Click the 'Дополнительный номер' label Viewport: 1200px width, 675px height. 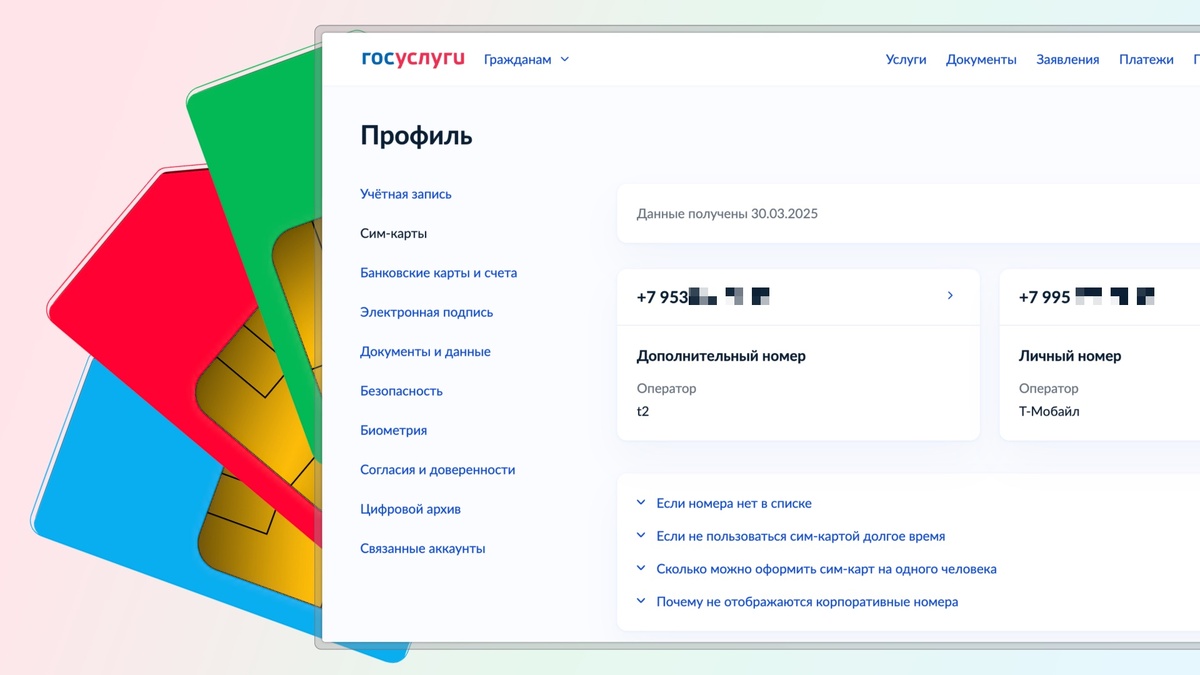[x=721, y=356]
